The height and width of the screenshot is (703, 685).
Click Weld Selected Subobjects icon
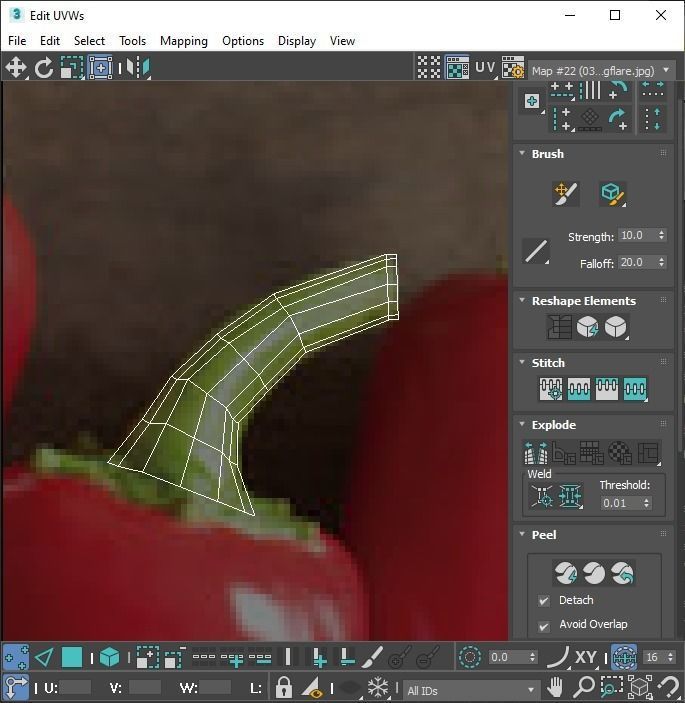(570, 496)
